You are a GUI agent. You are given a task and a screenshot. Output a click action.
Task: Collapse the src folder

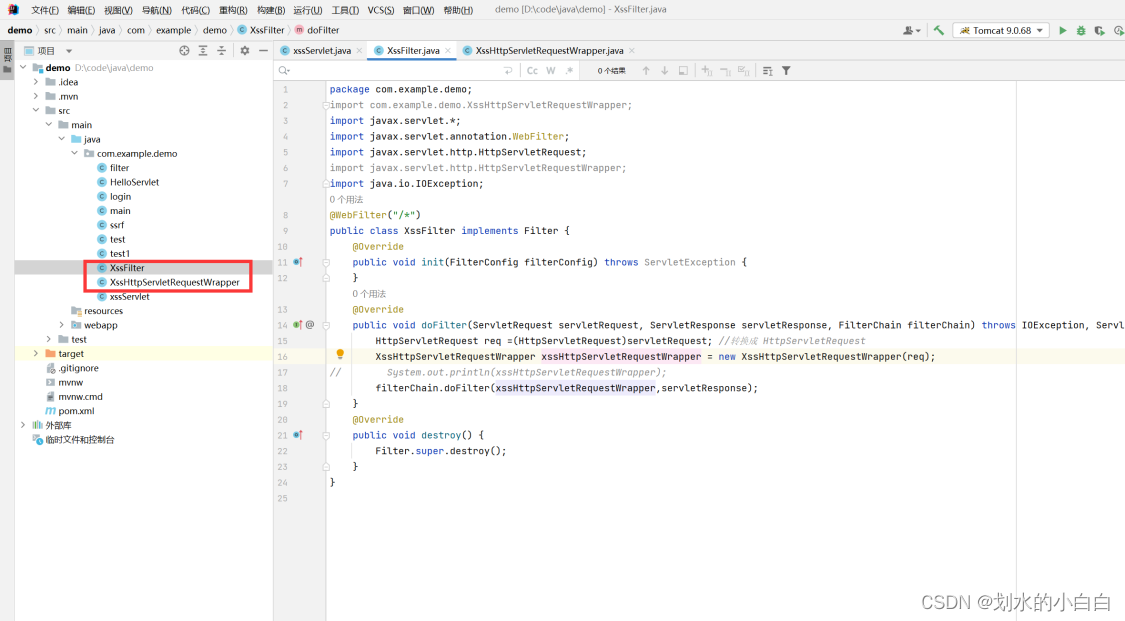coord(36,110)
